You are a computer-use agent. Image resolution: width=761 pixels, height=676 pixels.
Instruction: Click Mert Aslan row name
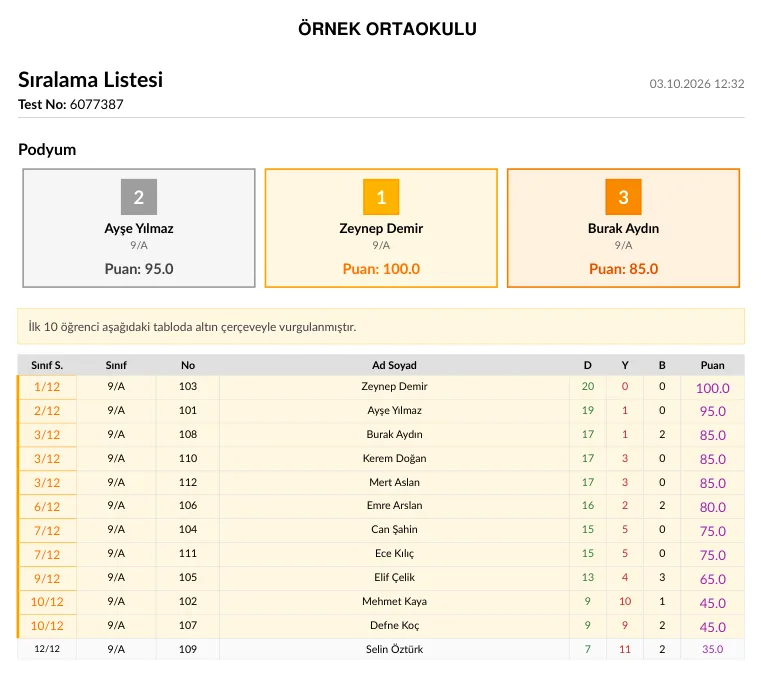394,482
